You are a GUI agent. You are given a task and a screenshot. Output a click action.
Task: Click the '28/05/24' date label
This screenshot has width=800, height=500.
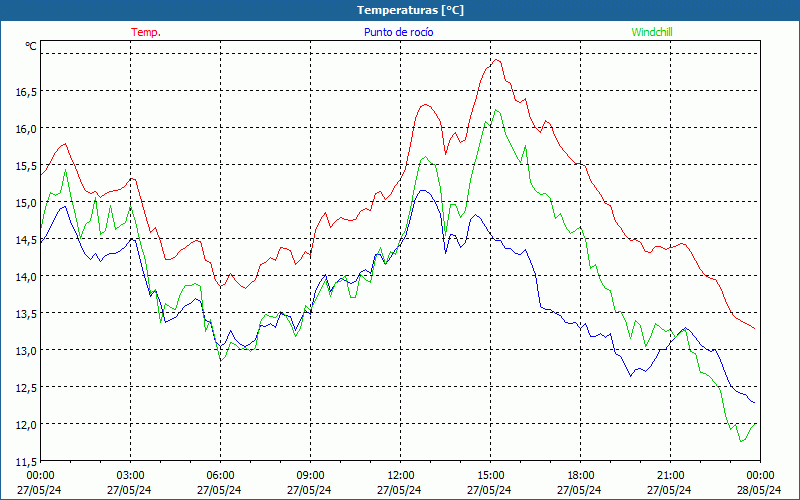[x=760, y=490]
